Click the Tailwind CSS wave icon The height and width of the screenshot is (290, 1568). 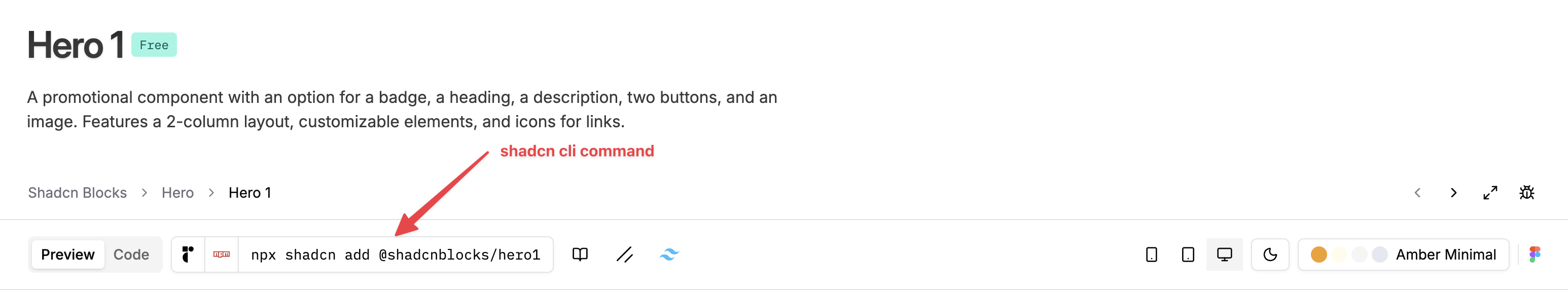(x=669, y=254)
